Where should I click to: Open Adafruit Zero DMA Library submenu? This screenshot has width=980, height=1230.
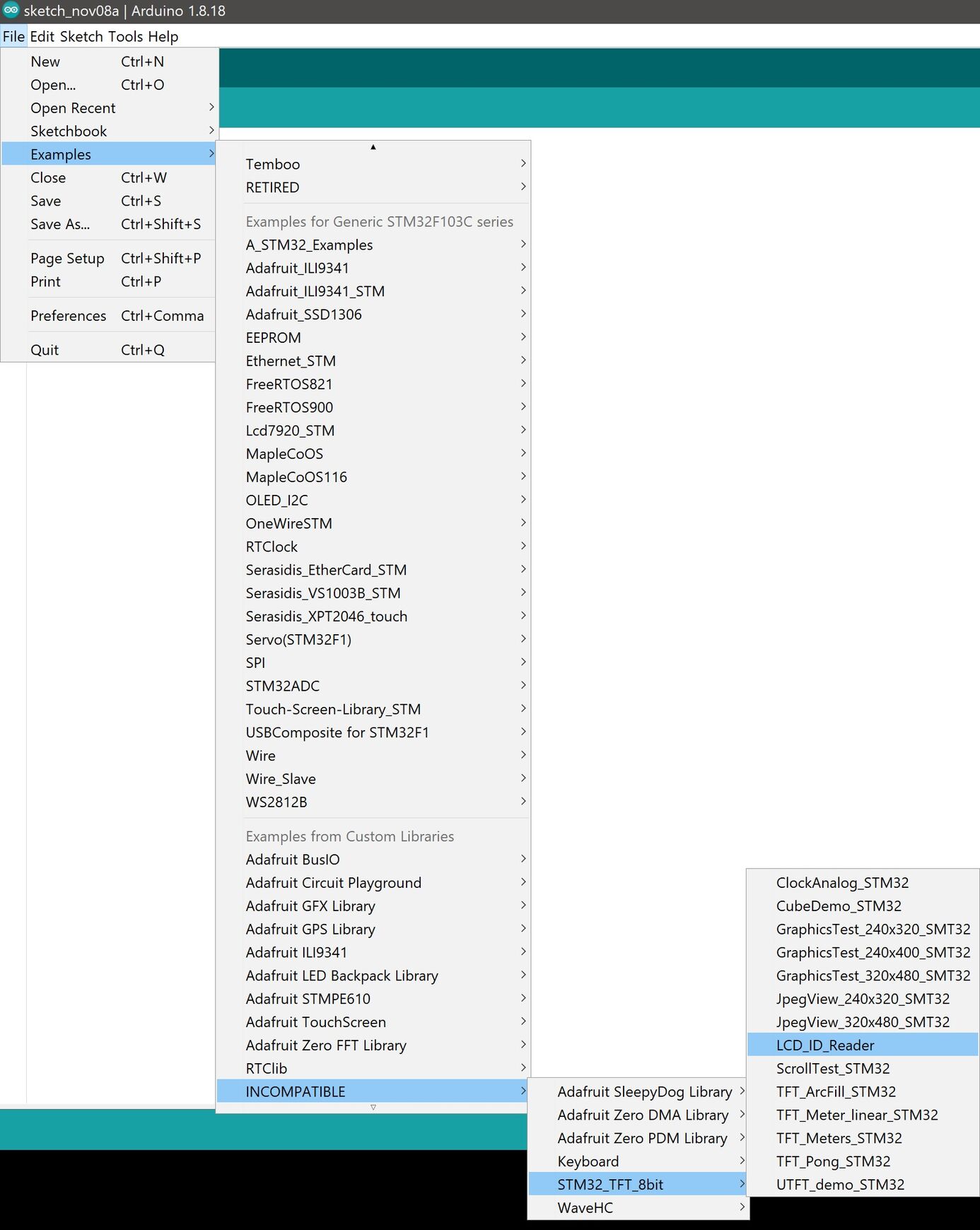click(638, 1115)
